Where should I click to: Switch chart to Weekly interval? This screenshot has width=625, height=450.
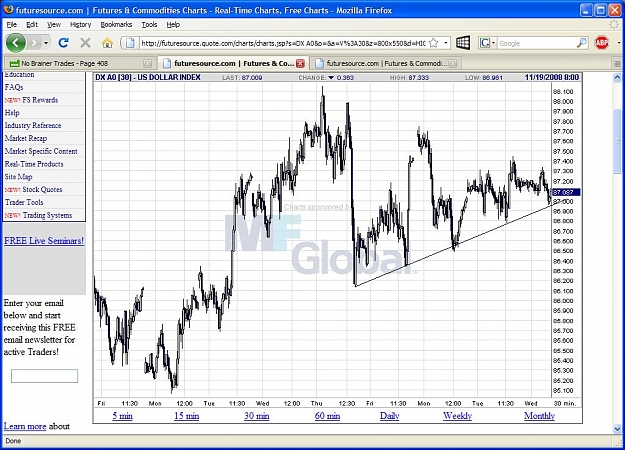click(457, 416)
